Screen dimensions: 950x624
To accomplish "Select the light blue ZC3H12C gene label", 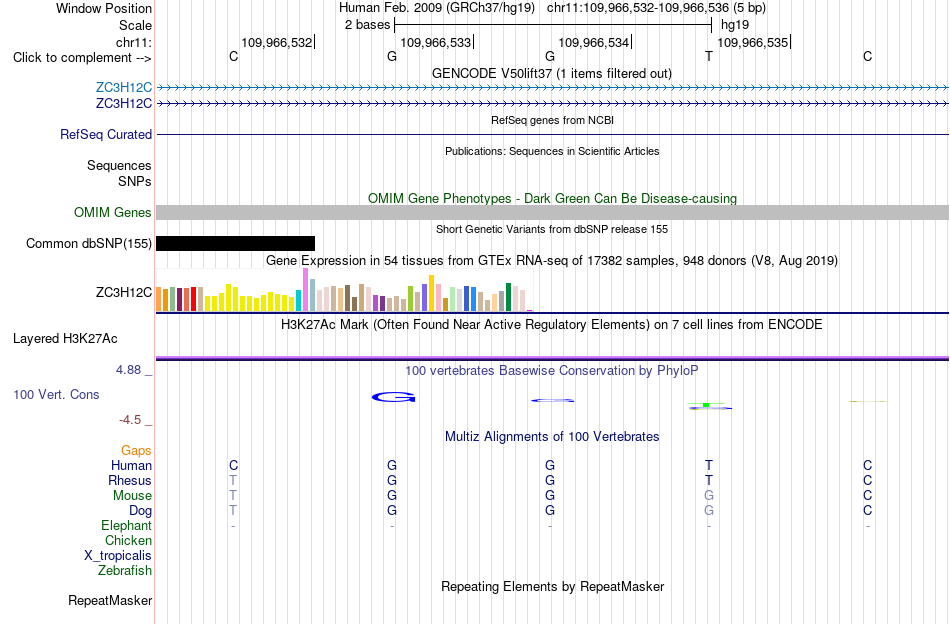I will (124, 88).
